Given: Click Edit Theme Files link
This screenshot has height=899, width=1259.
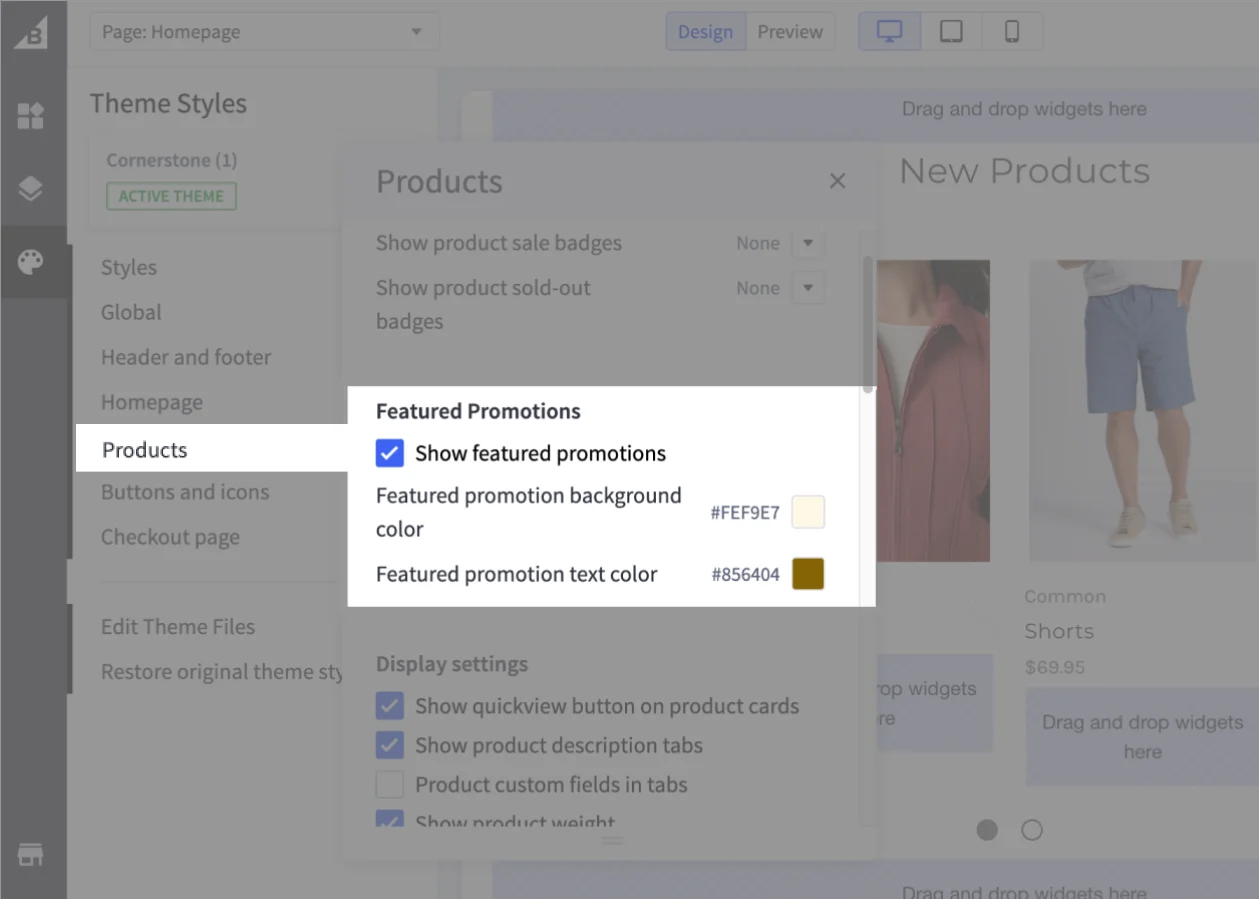Looking at the screenshot, I should 178,627.
